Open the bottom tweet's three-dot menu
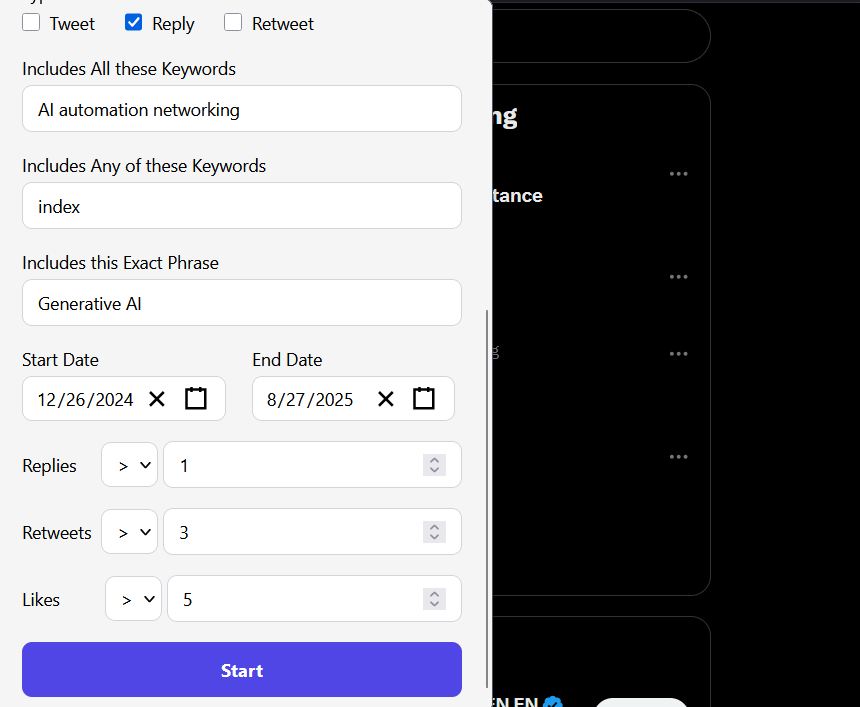Viewport: 860px width, 707px height. [x=679, y=457]
